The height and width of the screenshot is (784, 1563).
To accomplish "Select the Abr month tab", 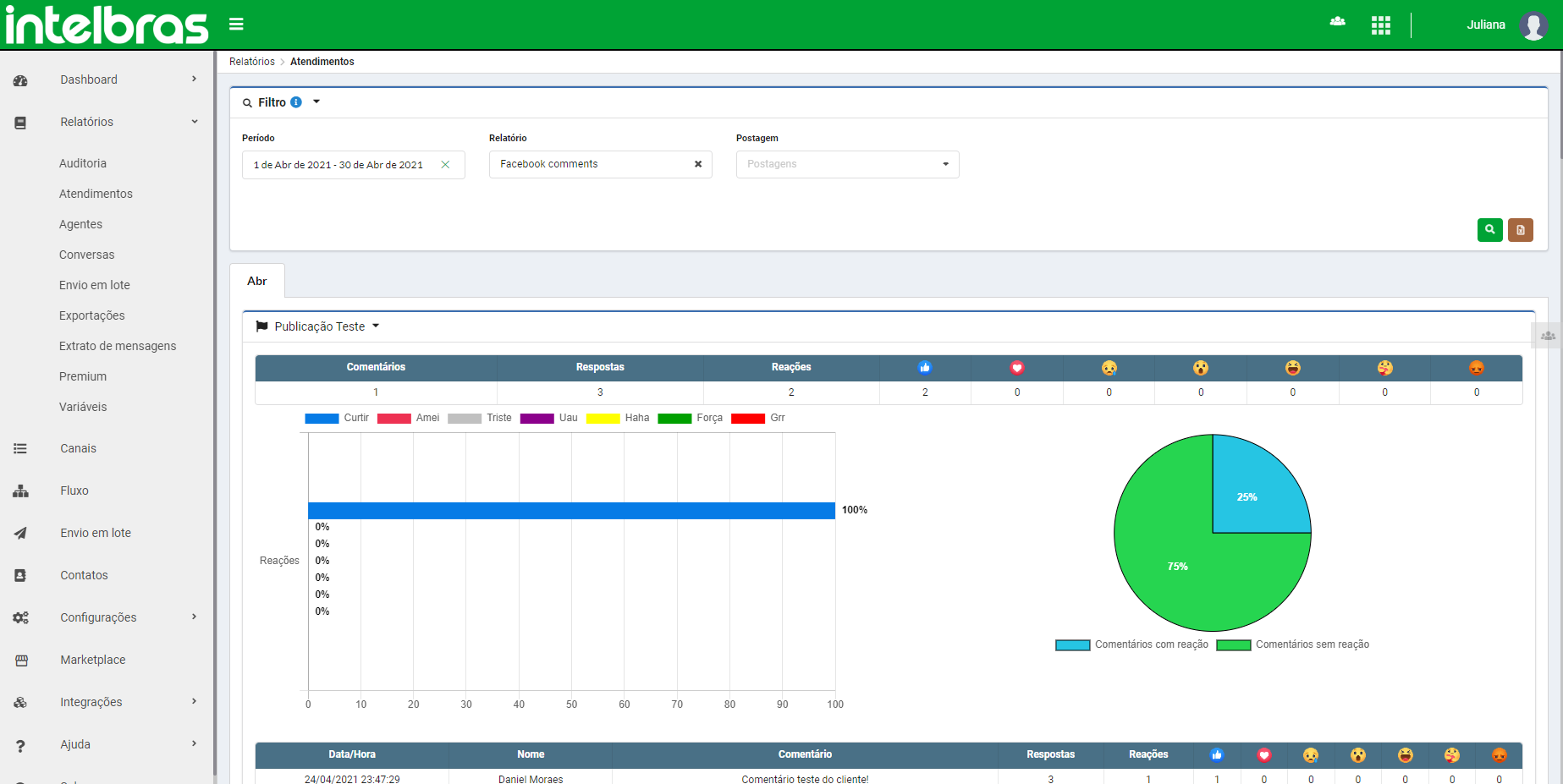I will pyautogui.click(x=257, y=281).
